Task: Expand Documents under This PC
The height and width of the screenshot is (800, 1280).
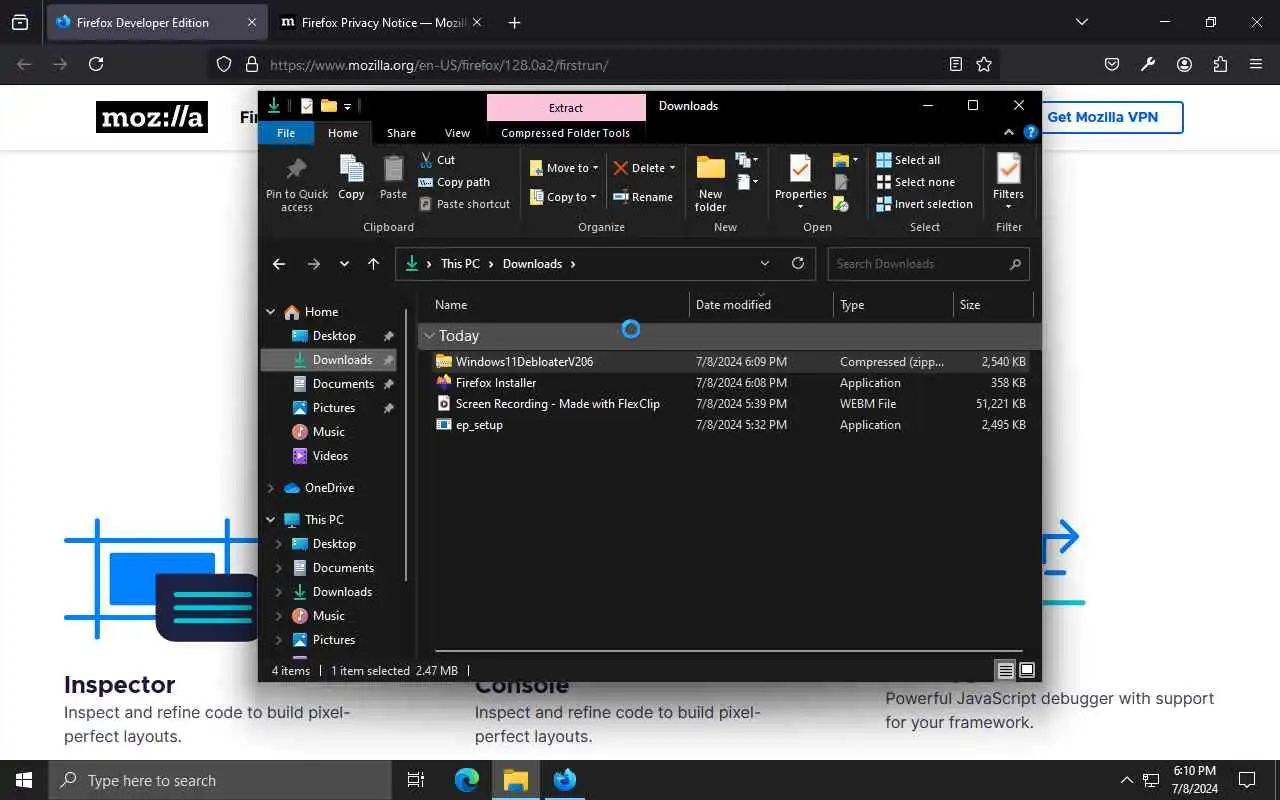Action: click(x=279, y=568)
